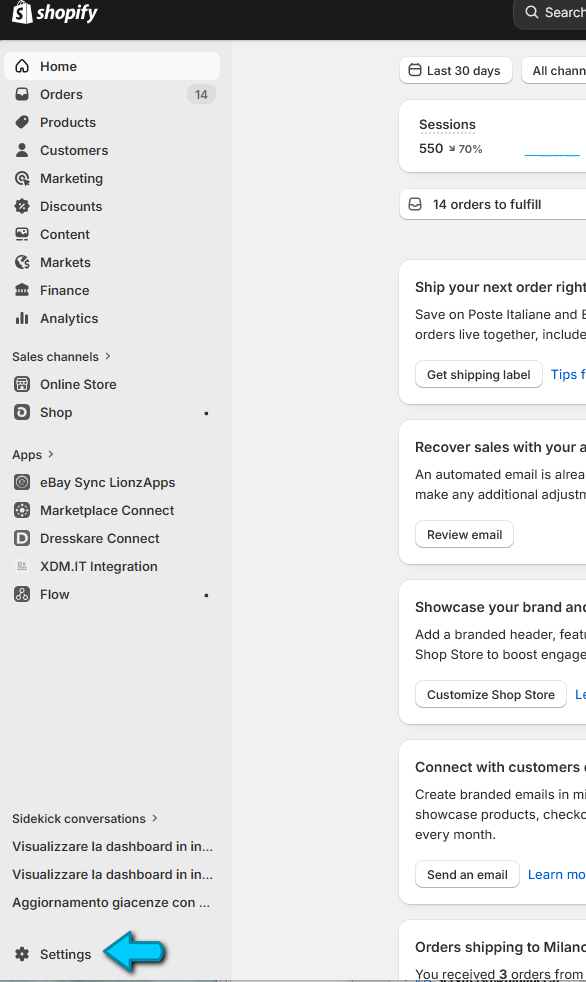Open the Tips link beside shipping label

(x=568, y=375)
